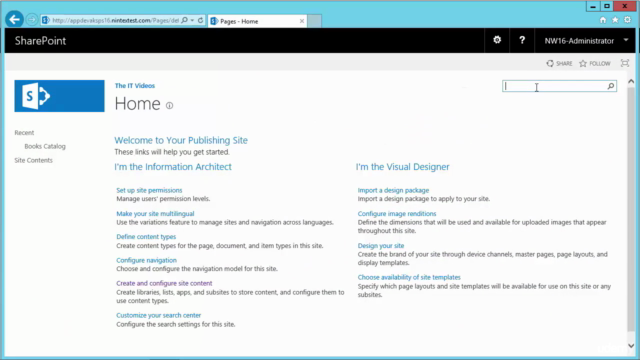Screen dimensions: 640x360
Task: Click the SHARE button
Action: (x=559, y=64)
